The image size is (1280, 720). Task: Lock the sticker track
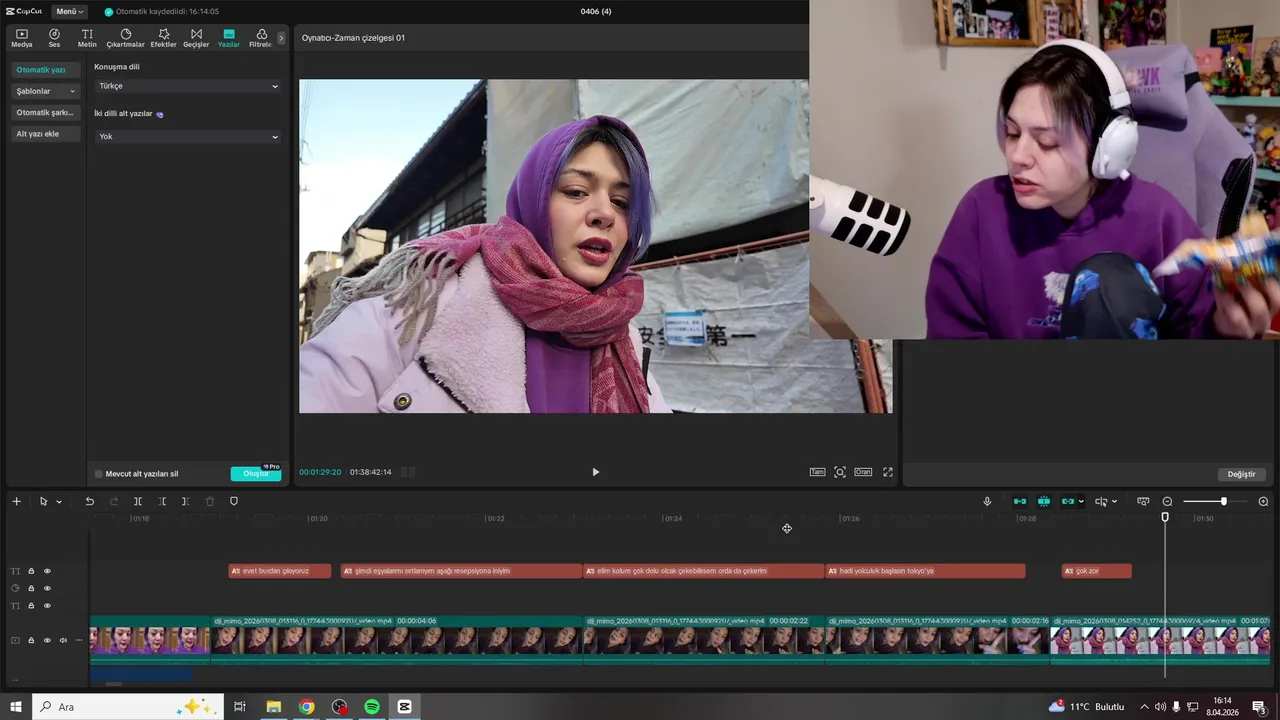[x=31, y=588]
